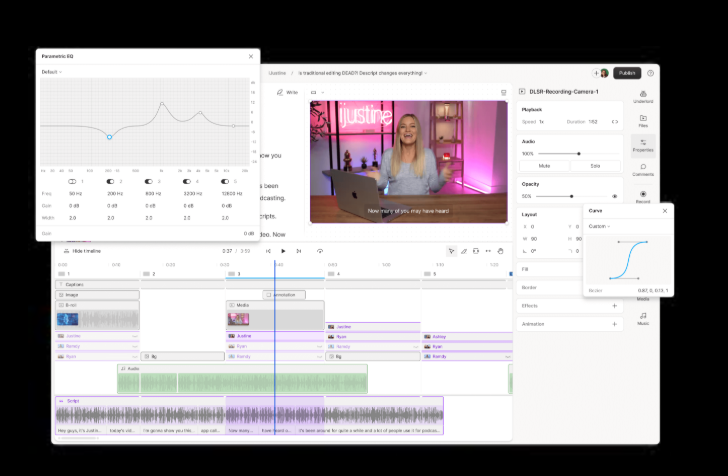This screenshot has height=476, width=728.
Task: Open the Files sidebar panel
Action: pos(643,121)
